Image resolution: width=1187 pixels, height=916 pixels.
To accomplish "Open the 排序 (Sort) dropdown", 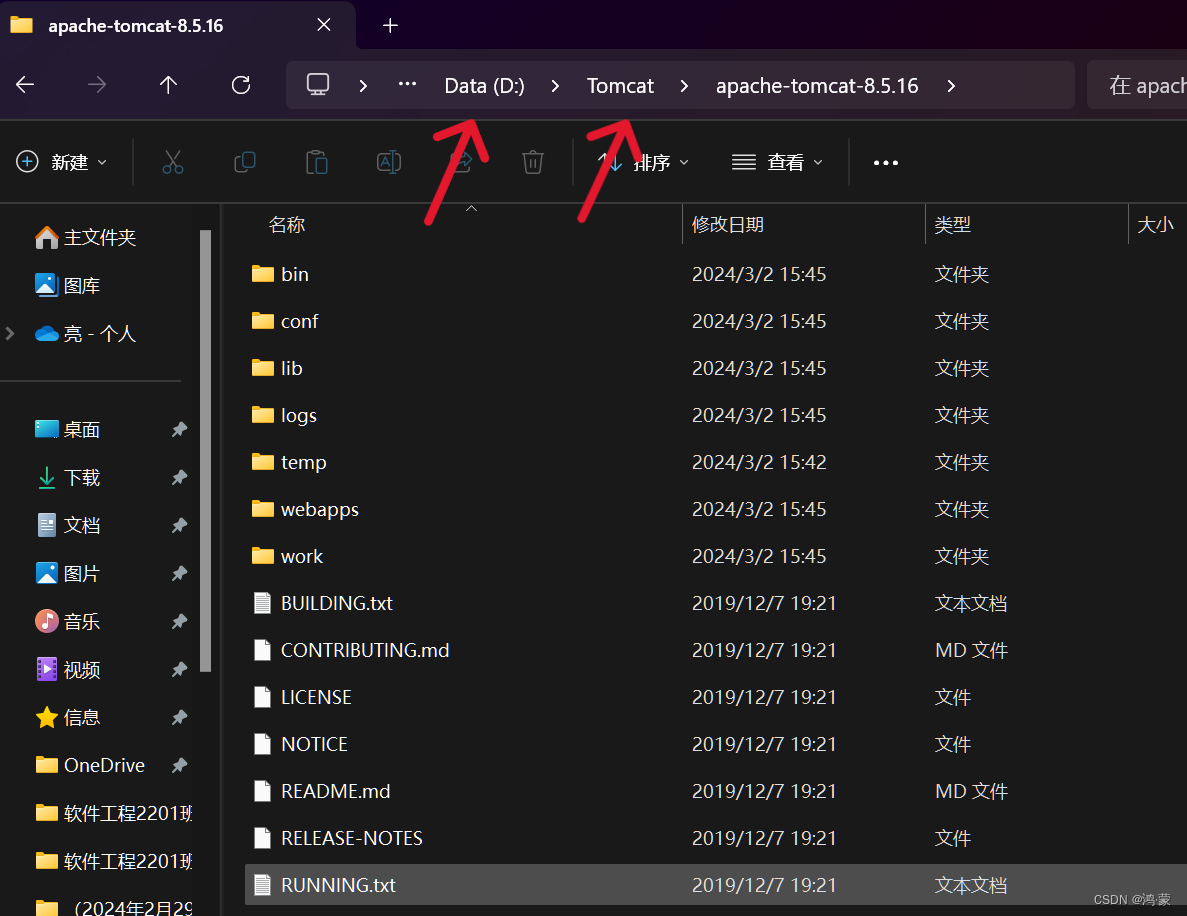I will point(643,162).
